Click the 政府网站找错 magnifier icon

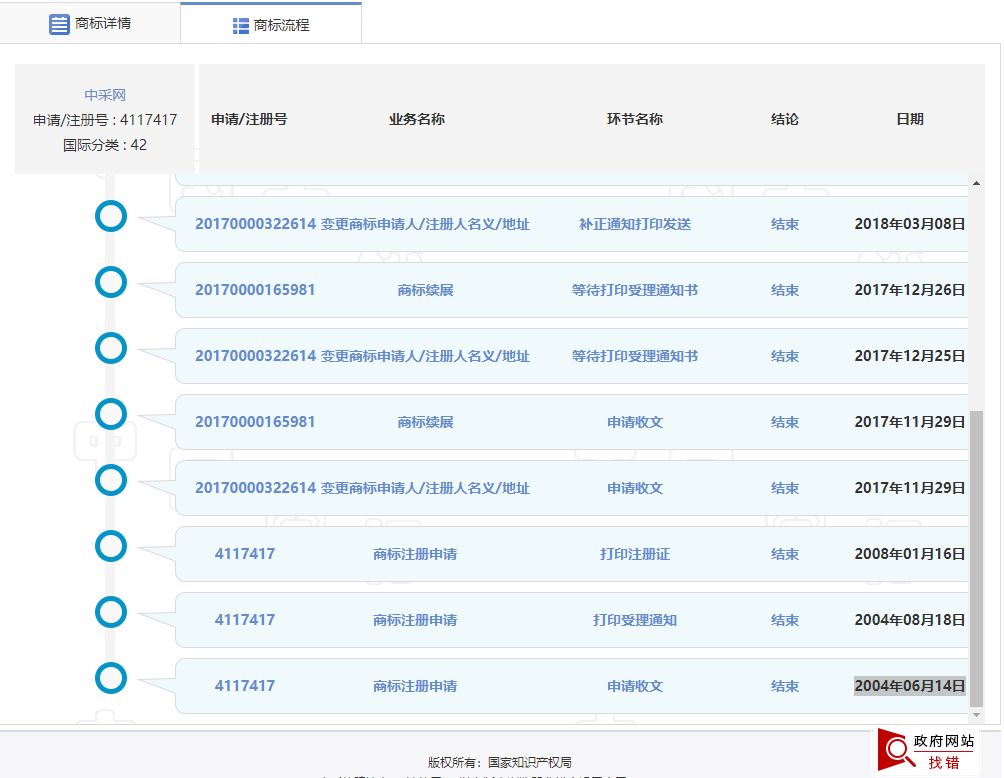[x=896, y=750]
